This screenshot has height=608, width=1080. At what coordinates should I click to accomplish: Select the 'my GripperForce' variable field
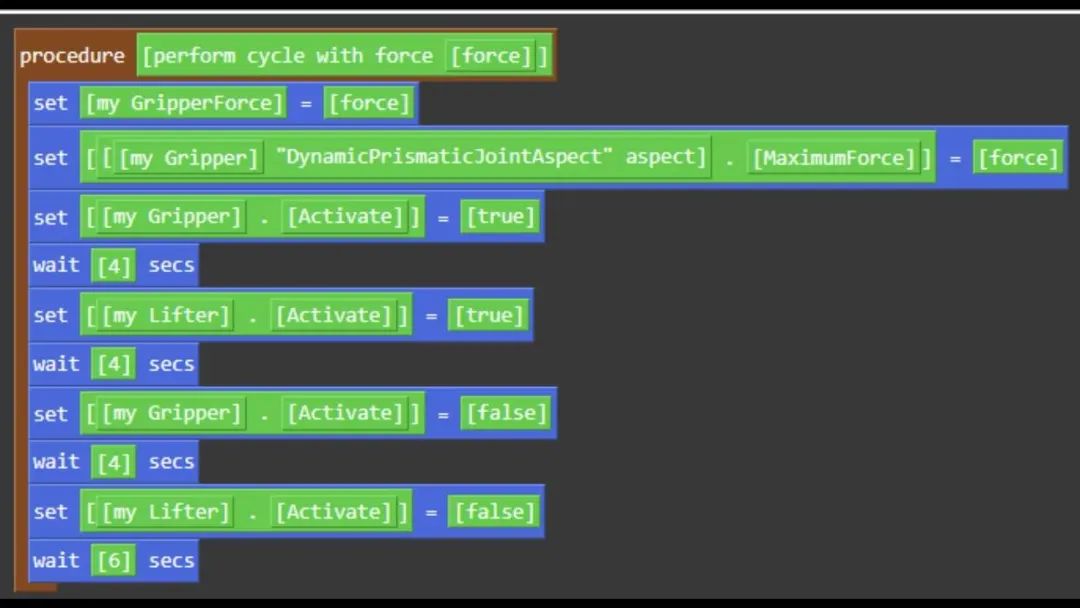(184, 103)
